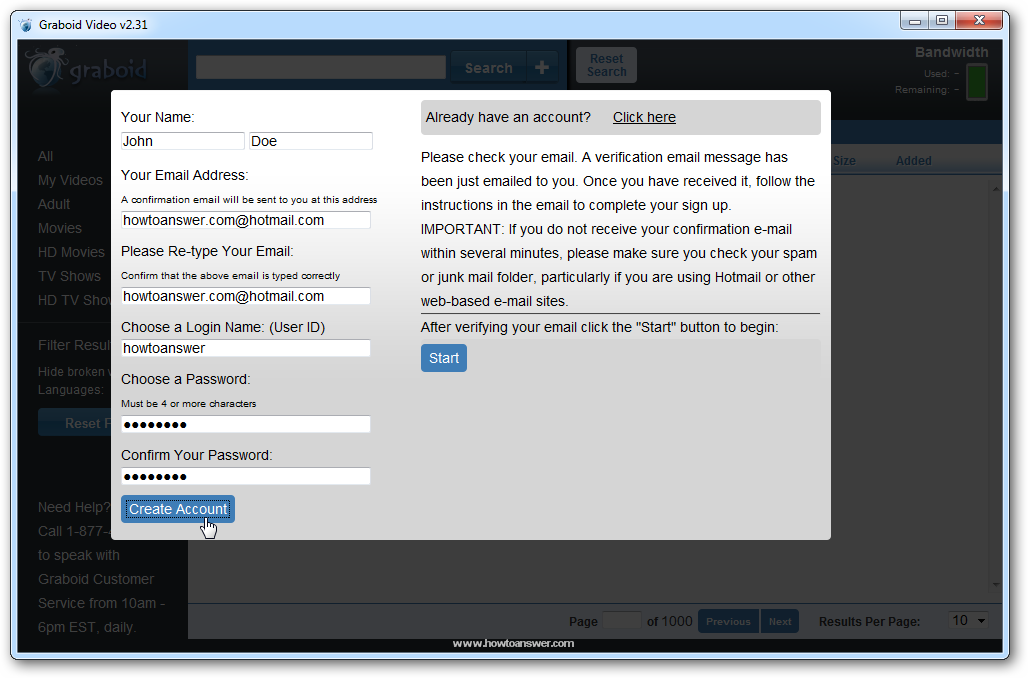Select the Adult category

(54, 204)
